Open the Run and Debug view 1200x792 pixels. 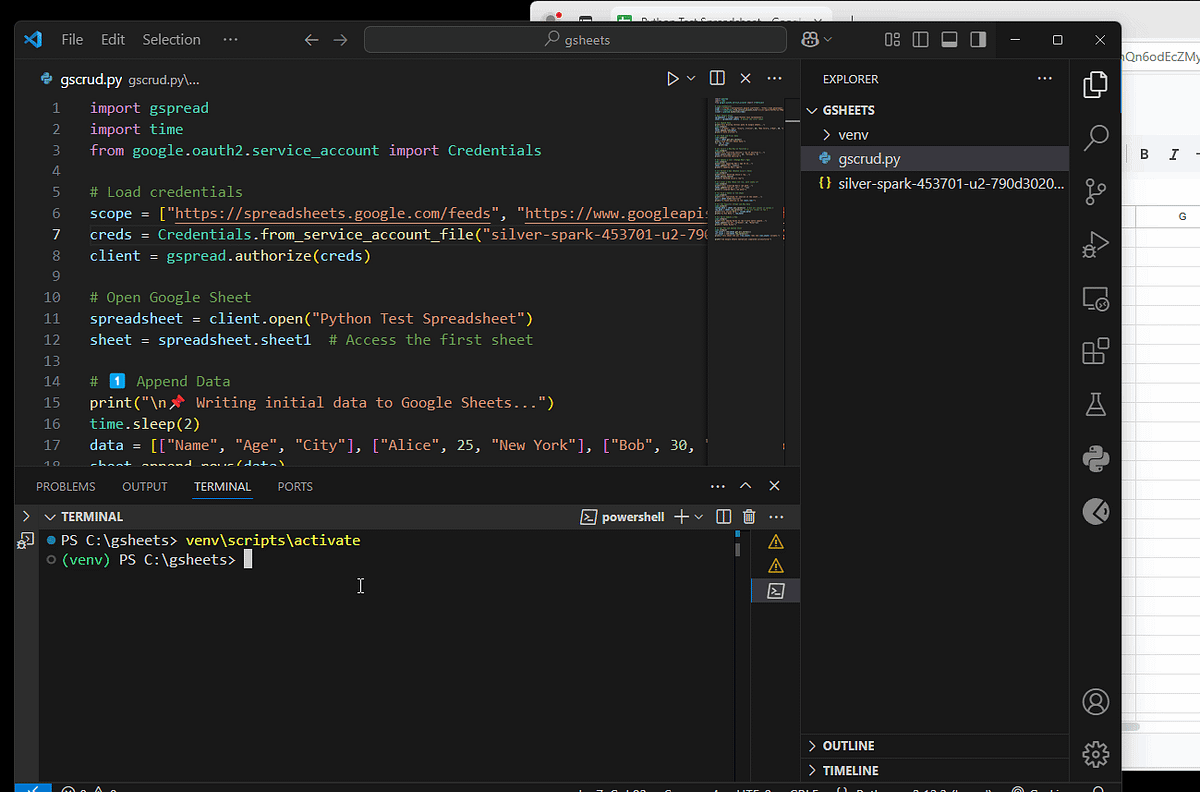[x=1096, y=244]
